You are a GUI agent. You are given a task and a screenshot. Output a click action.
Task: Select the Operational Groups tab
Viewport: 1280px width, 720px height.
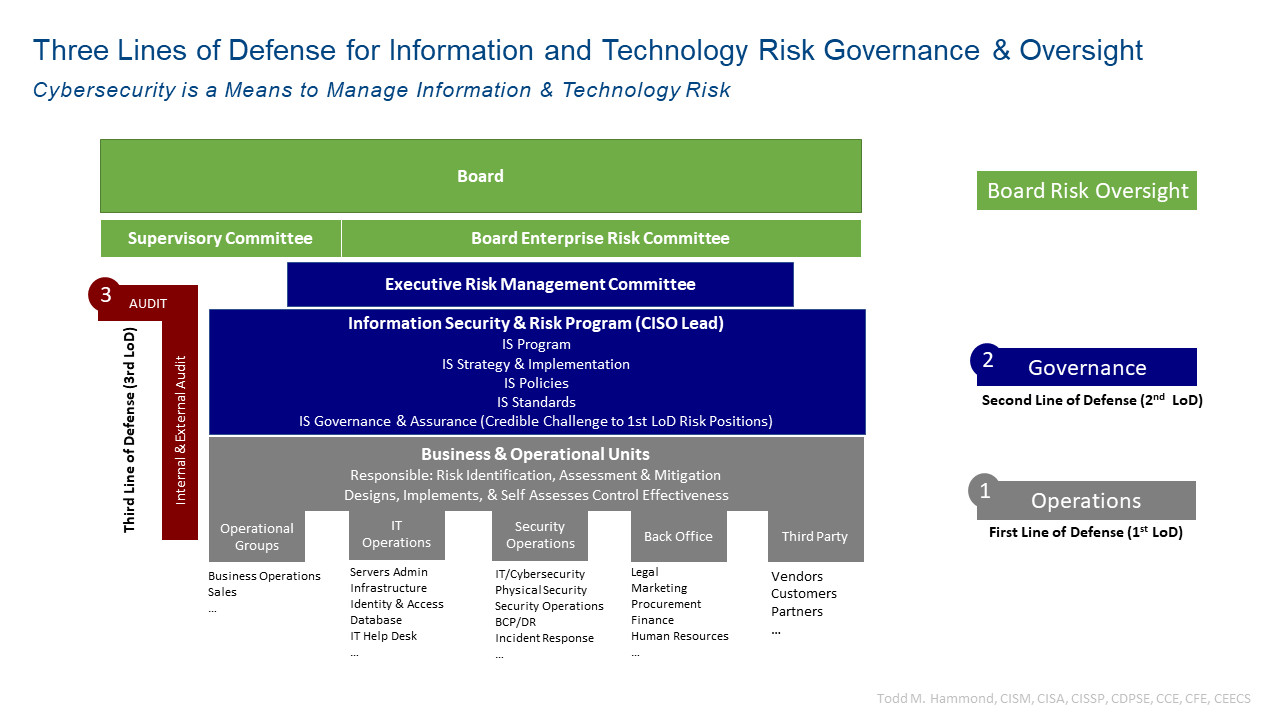tap(257, 537)
